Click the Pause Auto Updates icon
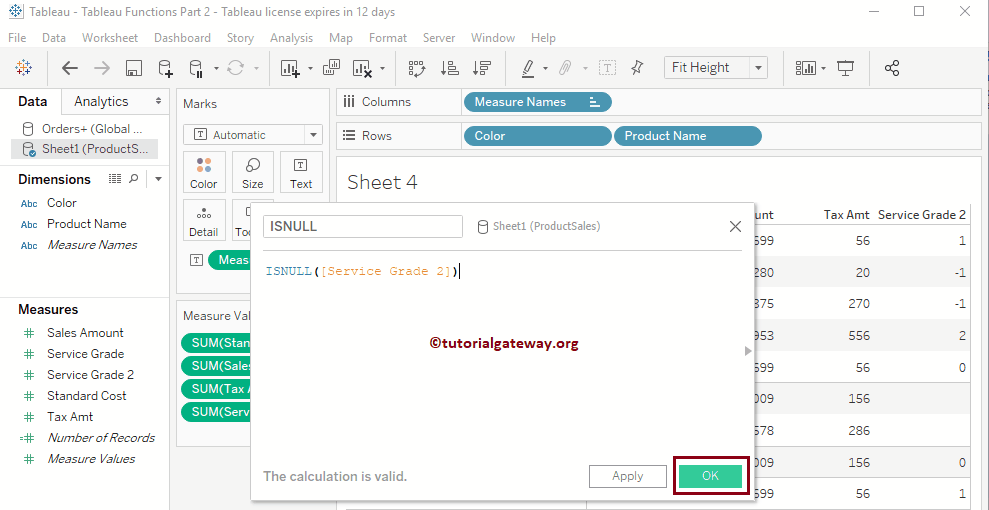 coord(196,68)
